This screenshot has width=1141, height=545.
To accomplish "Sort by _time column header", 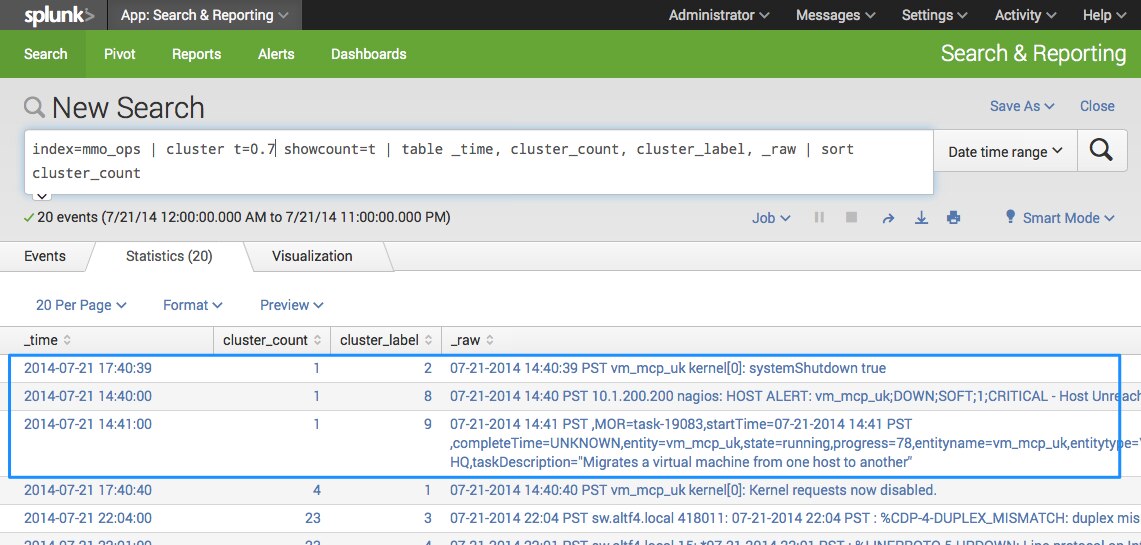I will click(47, 340).
